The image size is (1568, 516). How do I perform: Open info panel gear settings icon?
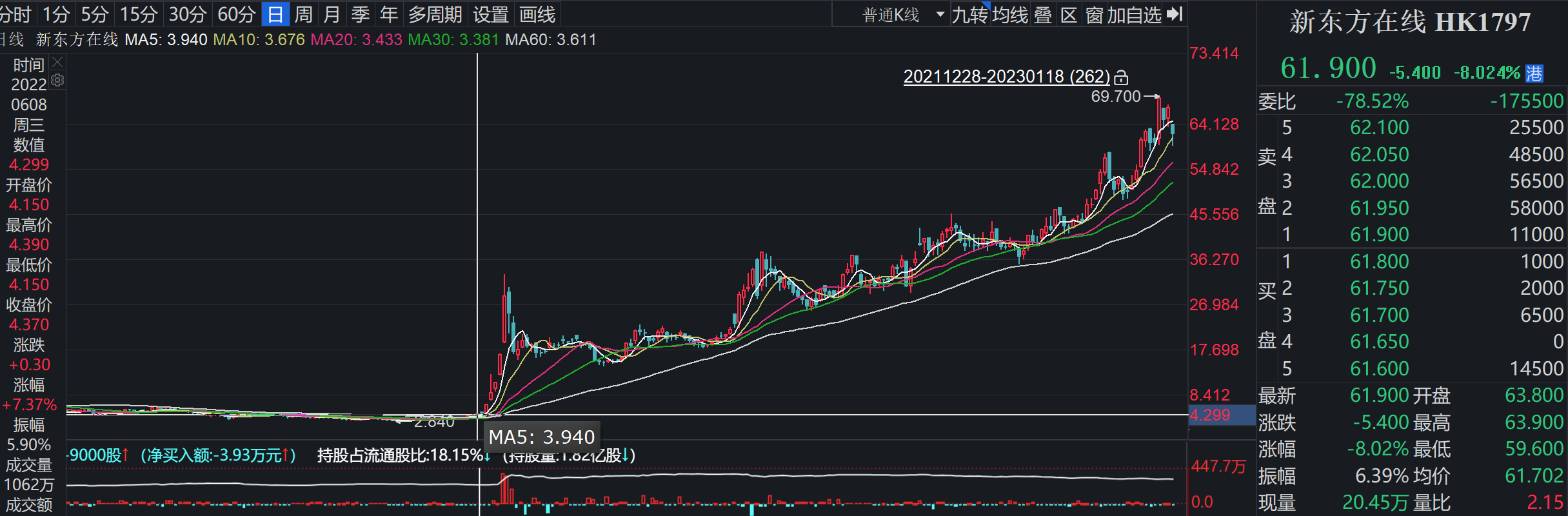(x=57, y=81)
